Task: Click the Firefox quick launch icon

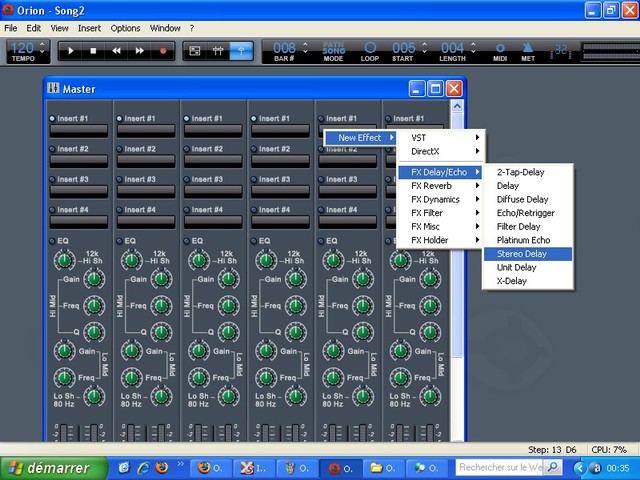Action: point(162,467)
